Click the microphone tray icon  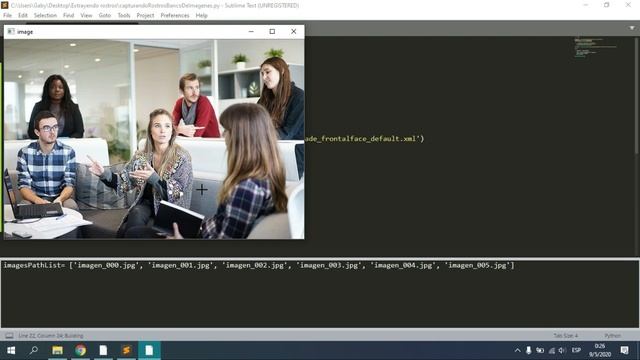point(529,350)
